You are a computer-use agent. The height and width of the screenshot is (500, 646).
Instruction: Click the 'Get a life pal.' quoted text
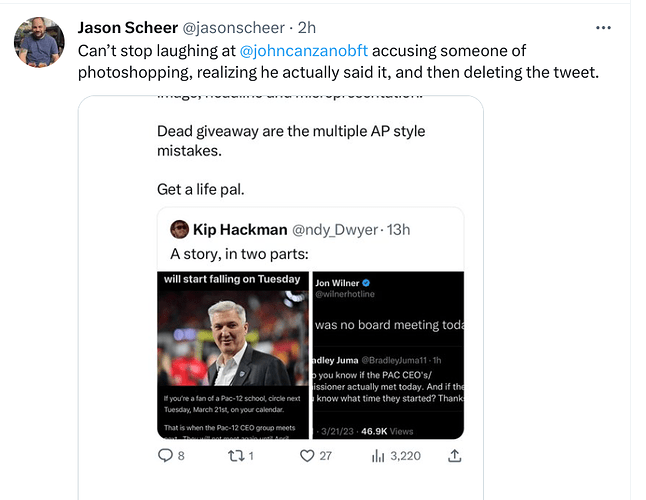coord(201,189)
